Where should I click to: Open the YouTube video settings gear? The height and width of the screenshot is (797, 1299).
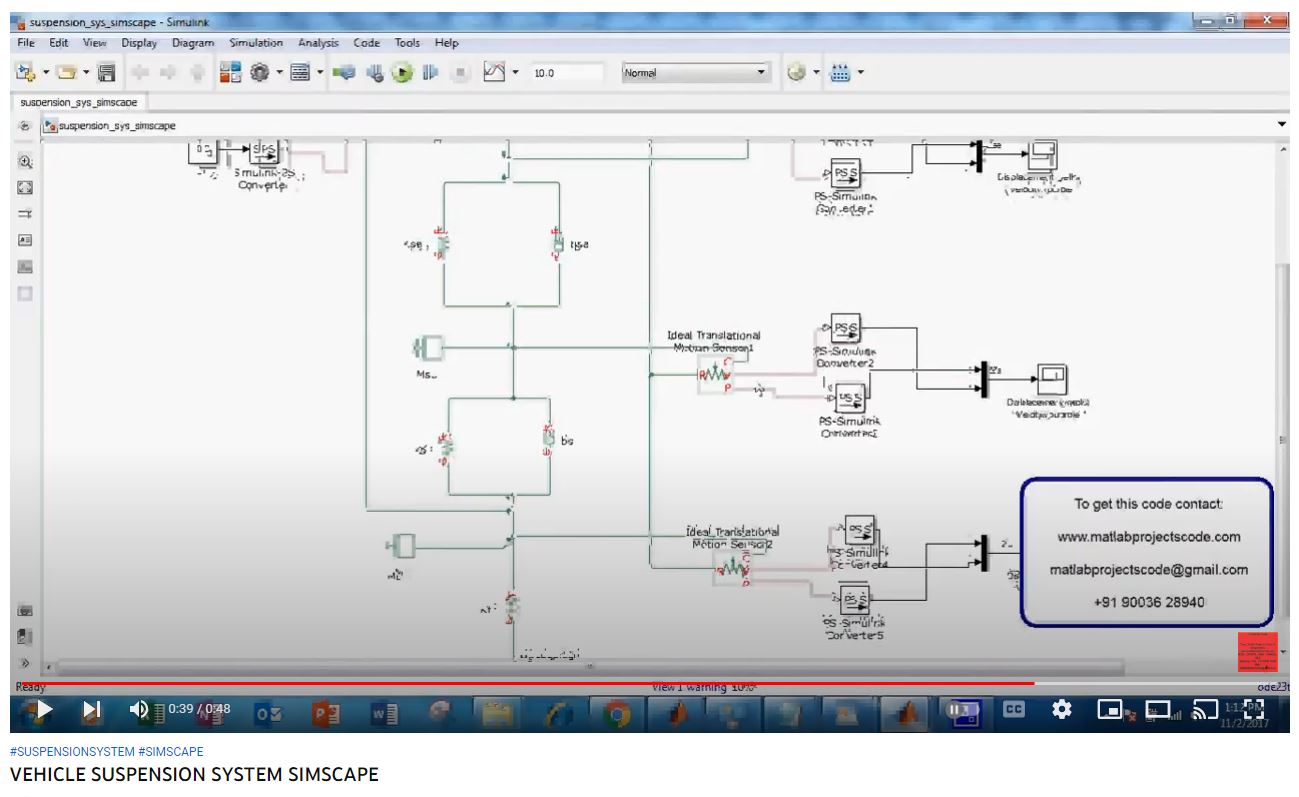[1062, 709]
